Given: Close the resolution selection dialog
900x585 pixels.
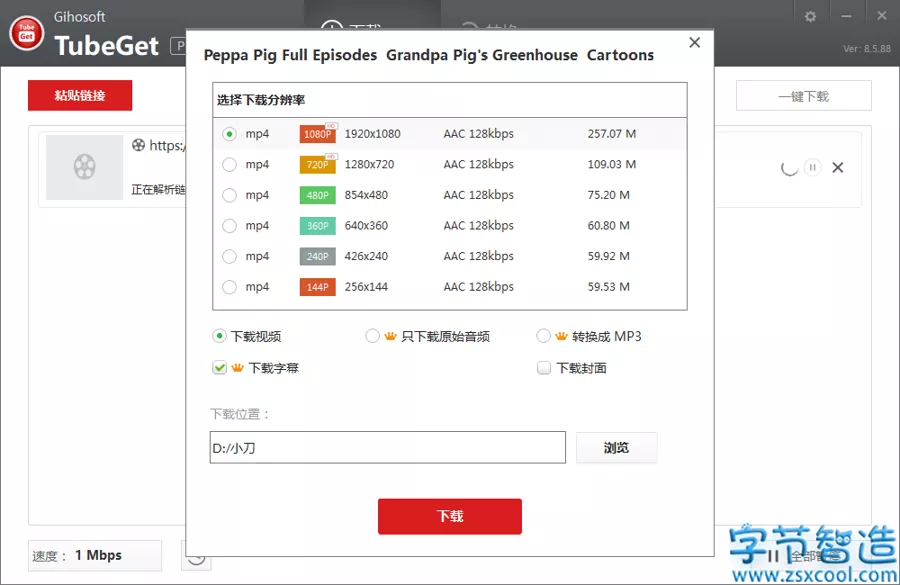Looking at the screenshot, I should [x=695, y=42].
